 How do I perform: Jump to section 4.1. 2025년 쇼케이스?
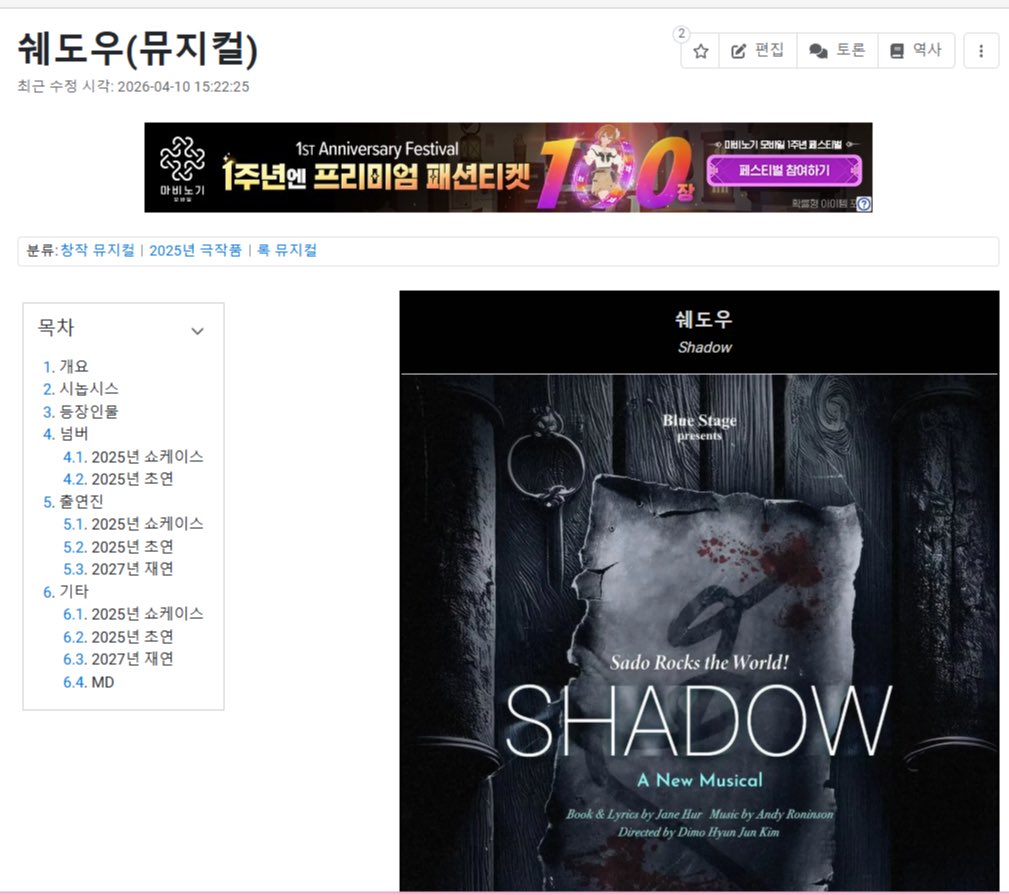coord(133,457)
